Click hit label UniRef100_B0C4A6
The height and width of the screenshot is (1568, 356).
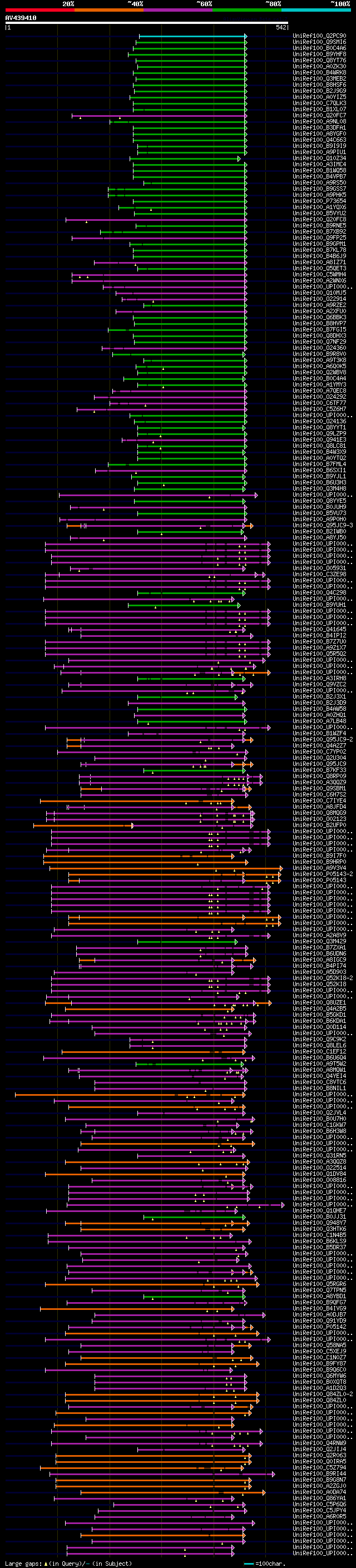(319, 48)
